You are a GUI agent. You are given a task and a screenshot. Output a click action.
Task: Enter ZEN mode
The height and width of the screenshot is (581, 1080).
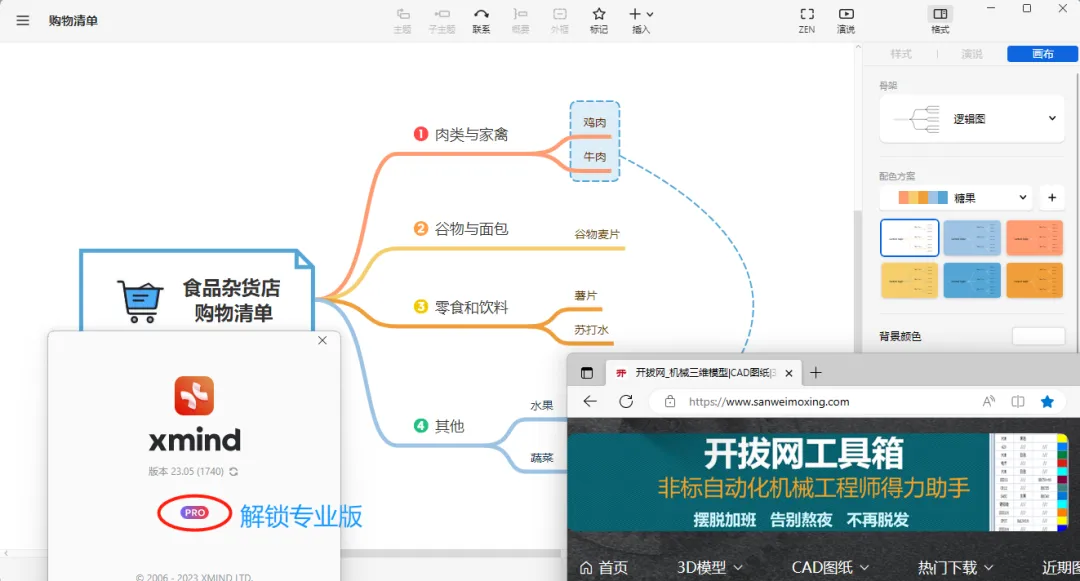click(807, 21)
